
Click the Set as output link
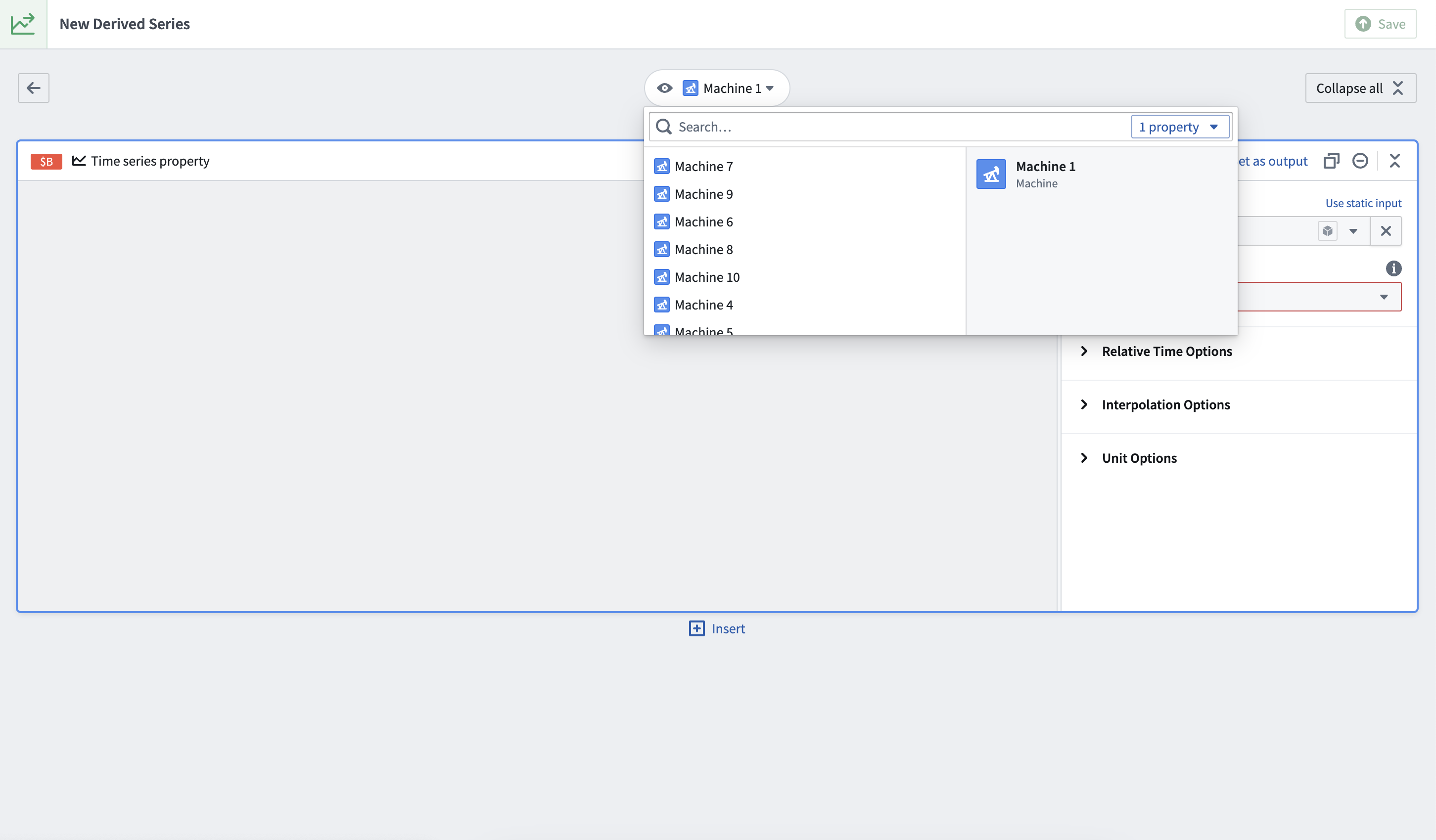tap(1273, 161)
